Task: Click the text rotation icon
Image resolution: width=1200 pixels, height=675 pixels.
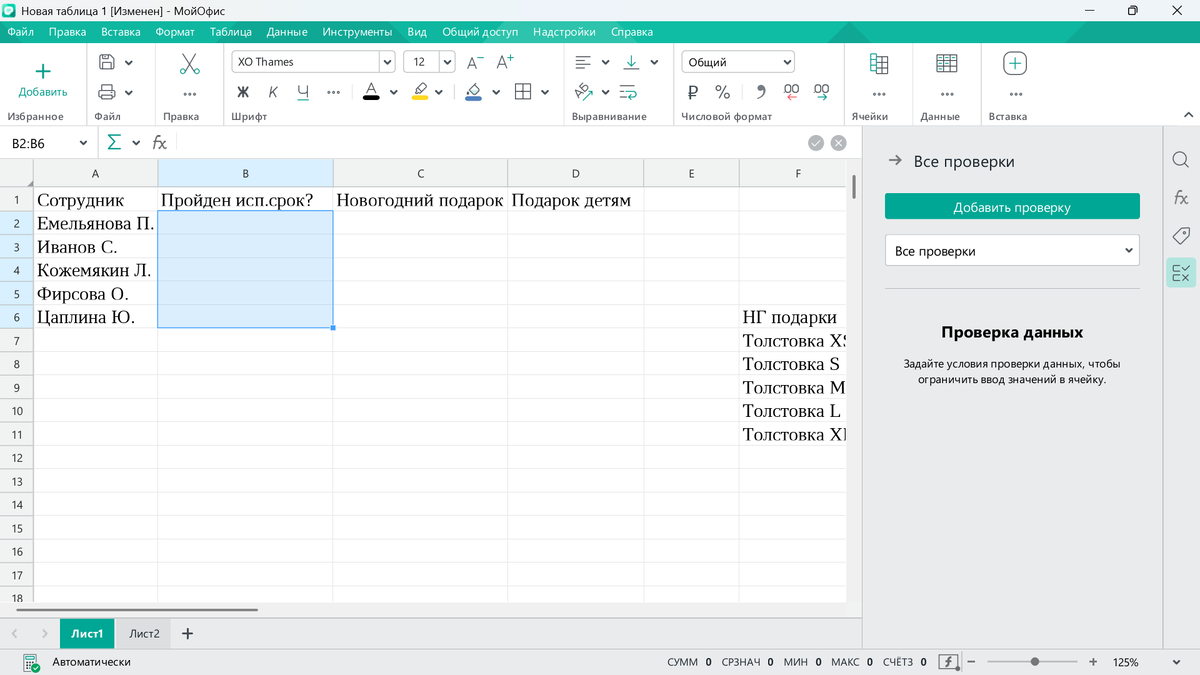Action: [584, 92]
